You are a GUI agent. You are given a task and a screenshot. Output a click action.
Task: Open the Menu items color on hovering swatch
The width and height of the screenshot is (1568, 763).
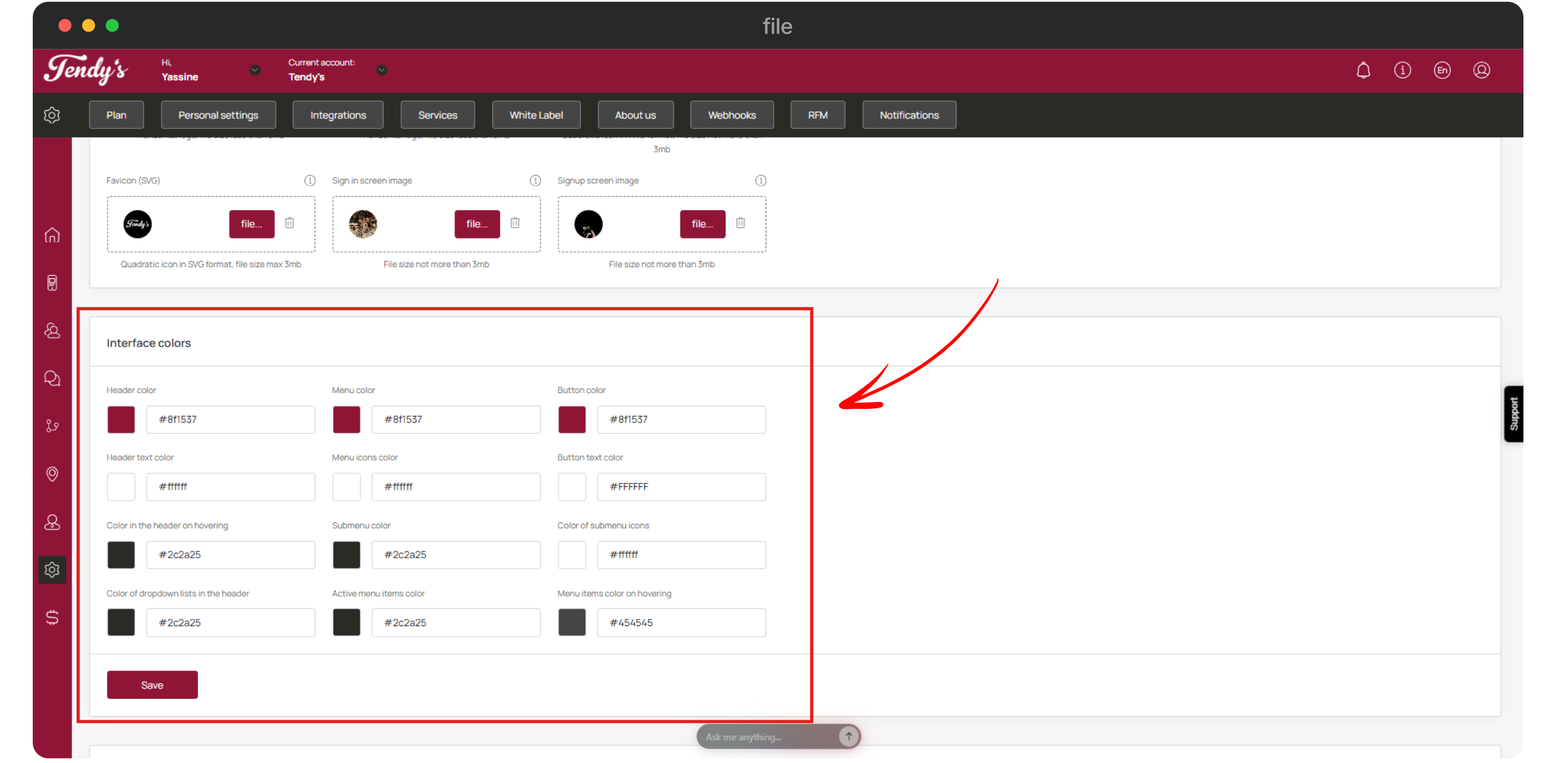click(x=571, y=622)
